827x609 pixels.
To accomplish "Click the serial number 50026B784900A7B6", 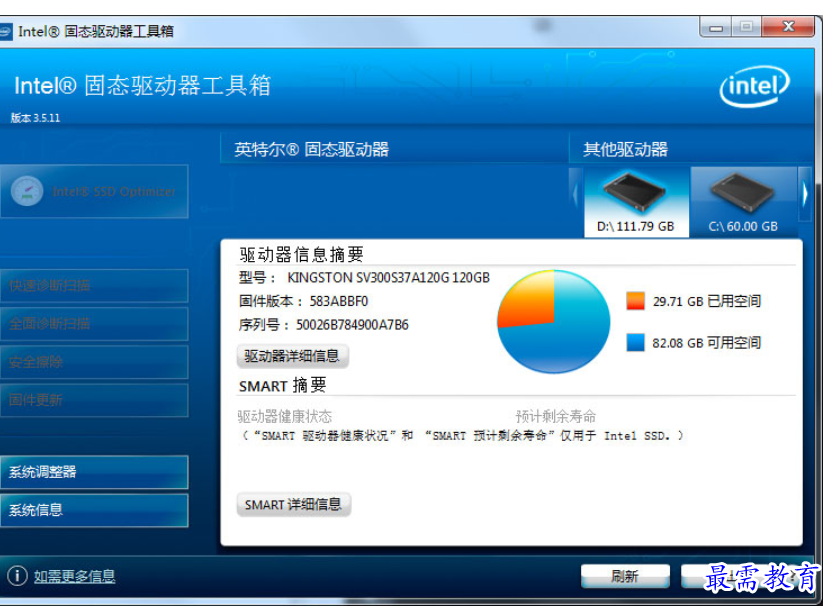I will click(352, 325).
